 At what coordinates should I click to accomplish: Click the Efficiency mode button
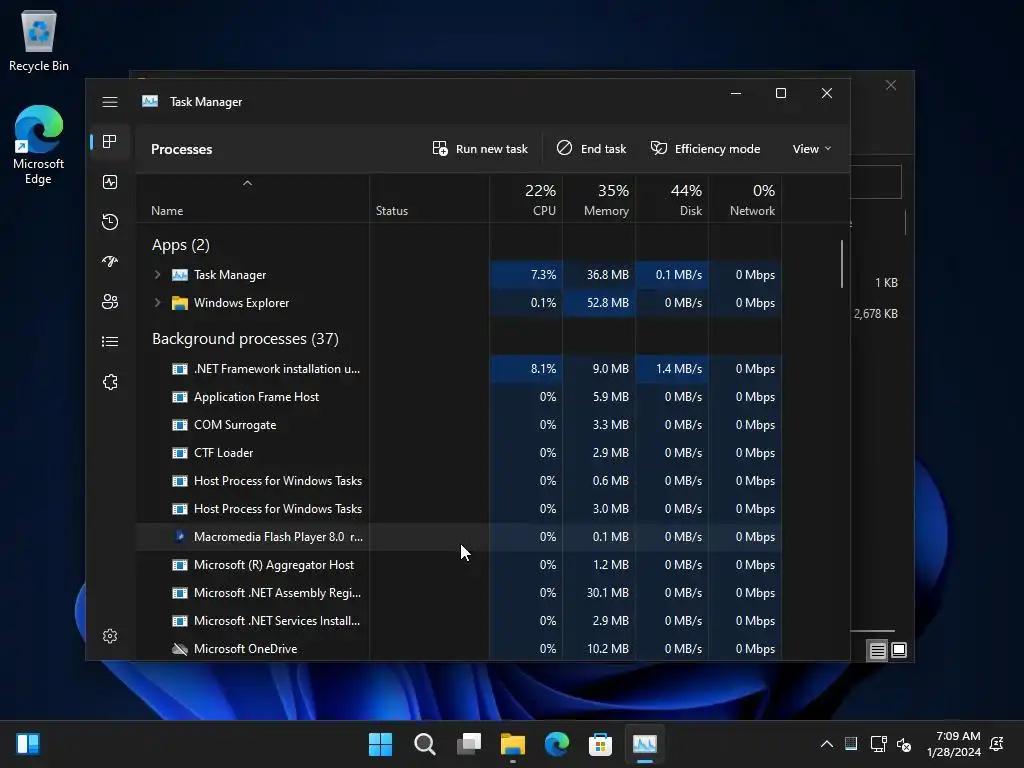[x=705, y=149]
